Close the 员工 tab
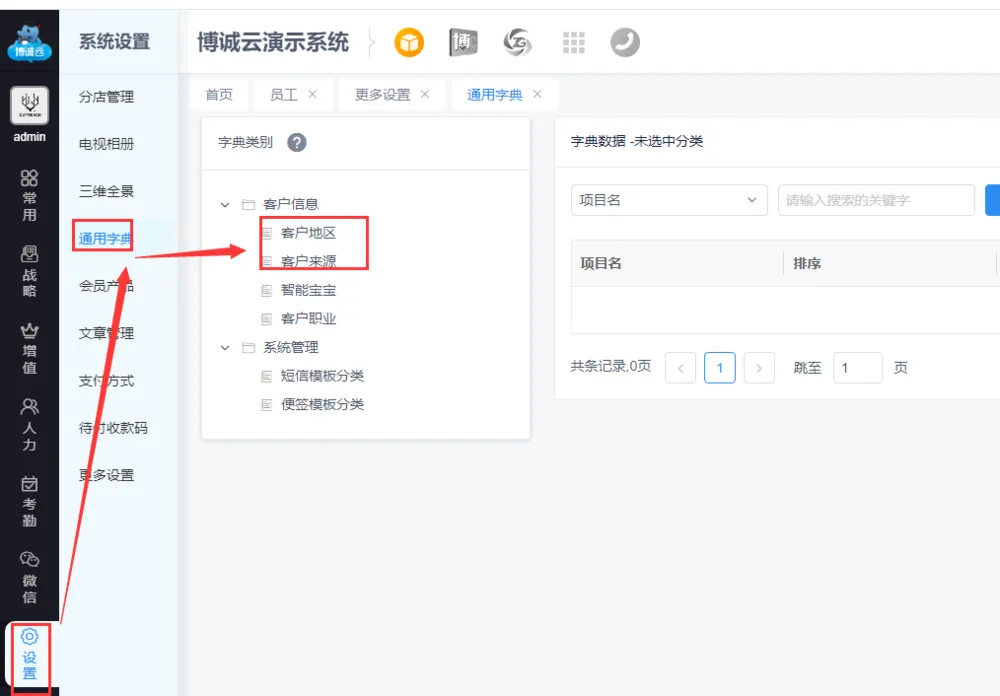 pos(312,94)
